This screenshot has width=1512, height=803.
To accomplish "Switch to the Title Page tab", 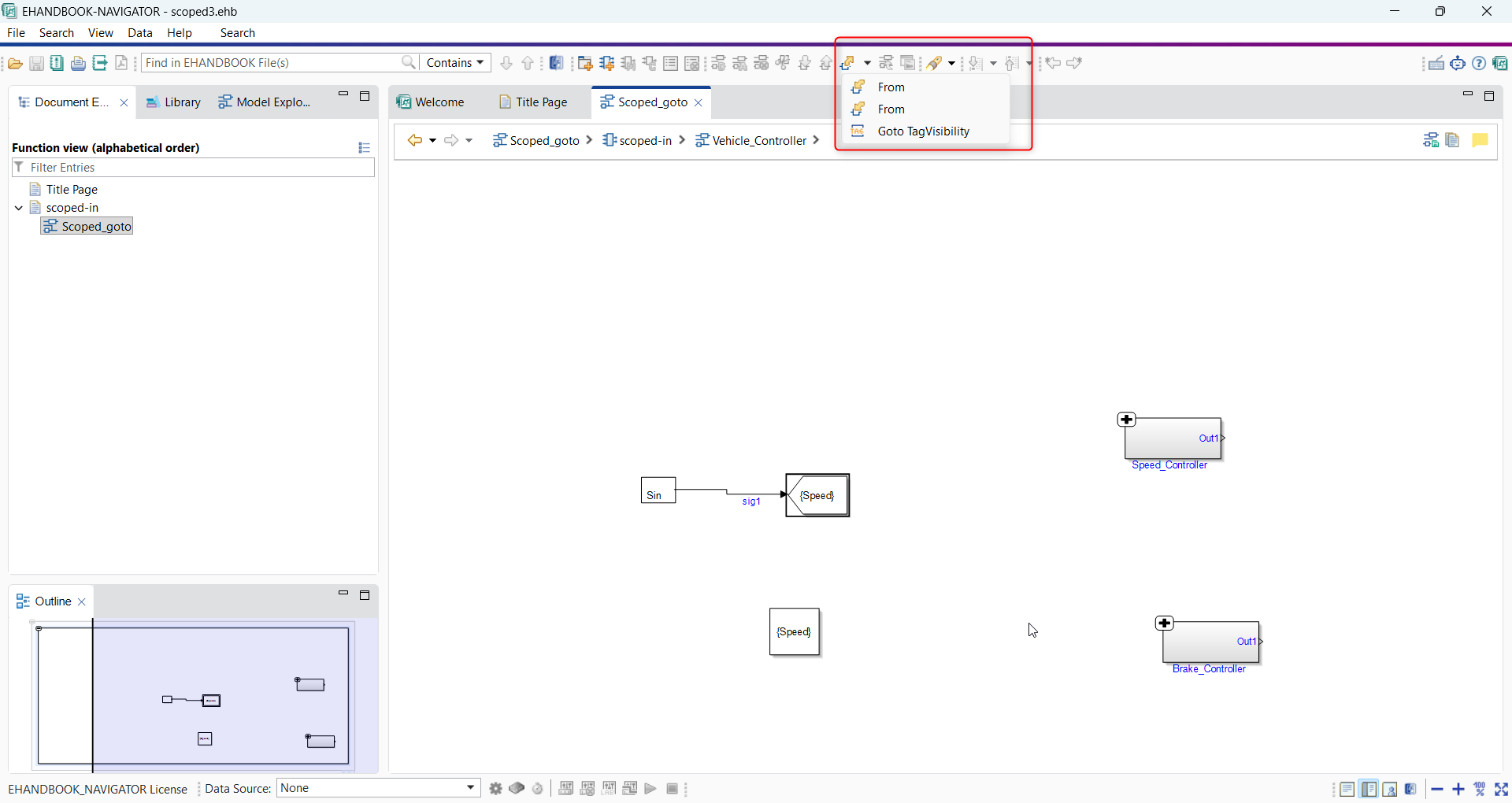I will coord(533,102).
